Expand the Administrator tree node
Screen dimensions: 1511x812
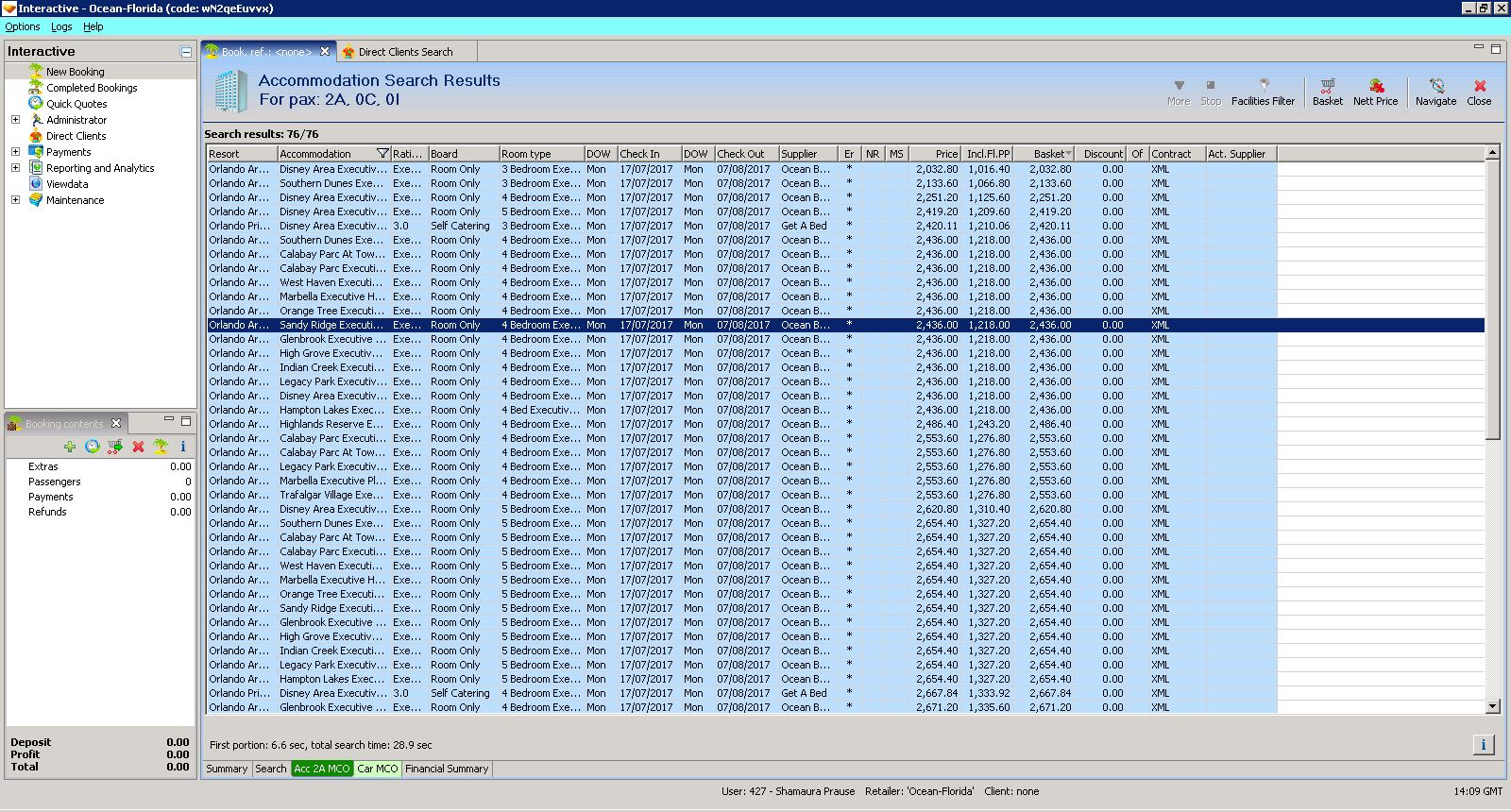click(15, 120)
